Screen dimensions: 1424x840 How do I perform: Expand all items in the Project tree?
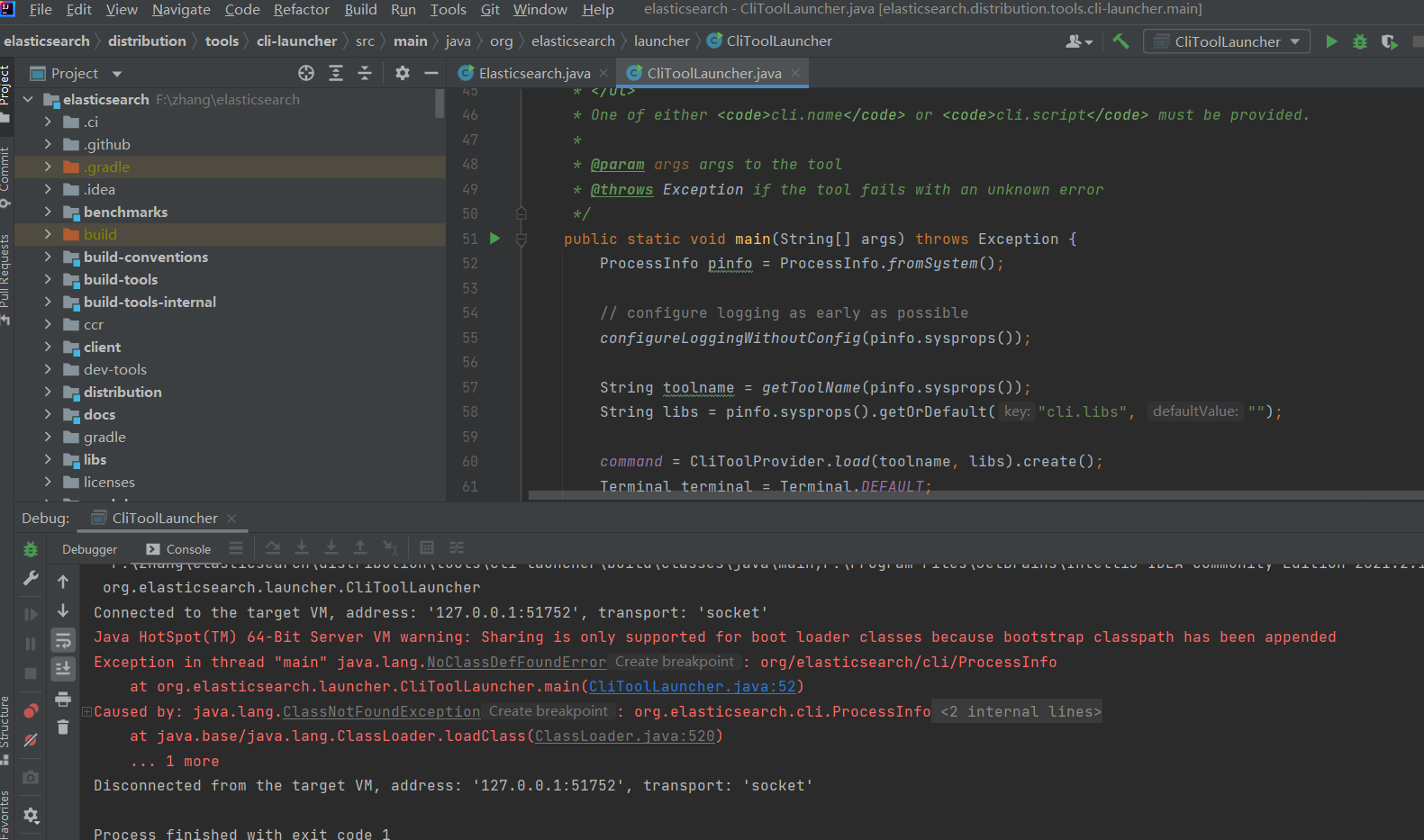[x=336, y=73]
